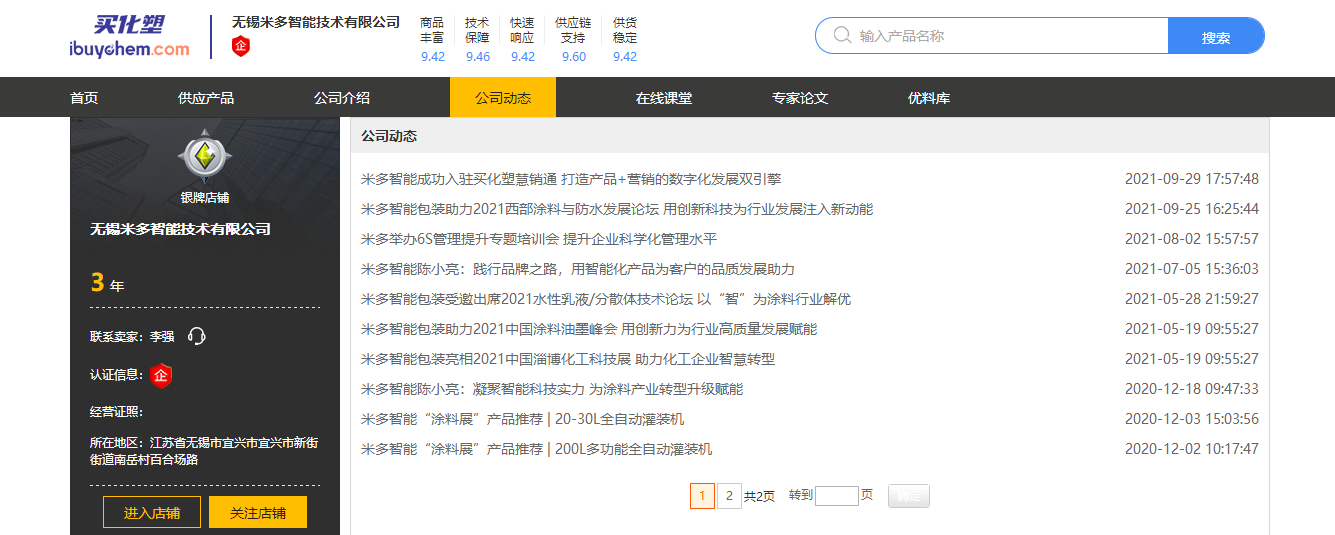Click the 进入店铺 button
The height and width of the screenshot is (535, 1335).
152,512
